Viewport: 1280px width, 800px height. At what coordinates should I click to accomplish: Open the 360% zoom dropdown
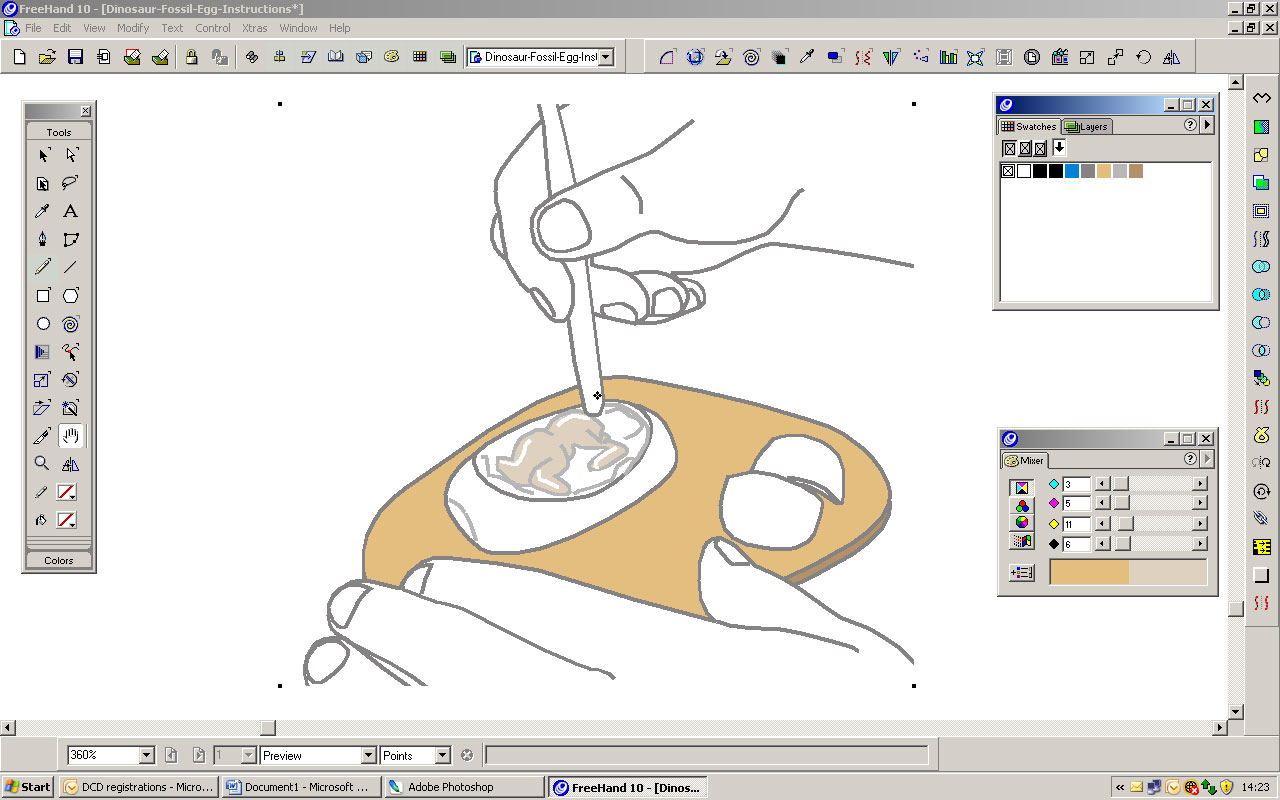147,756
